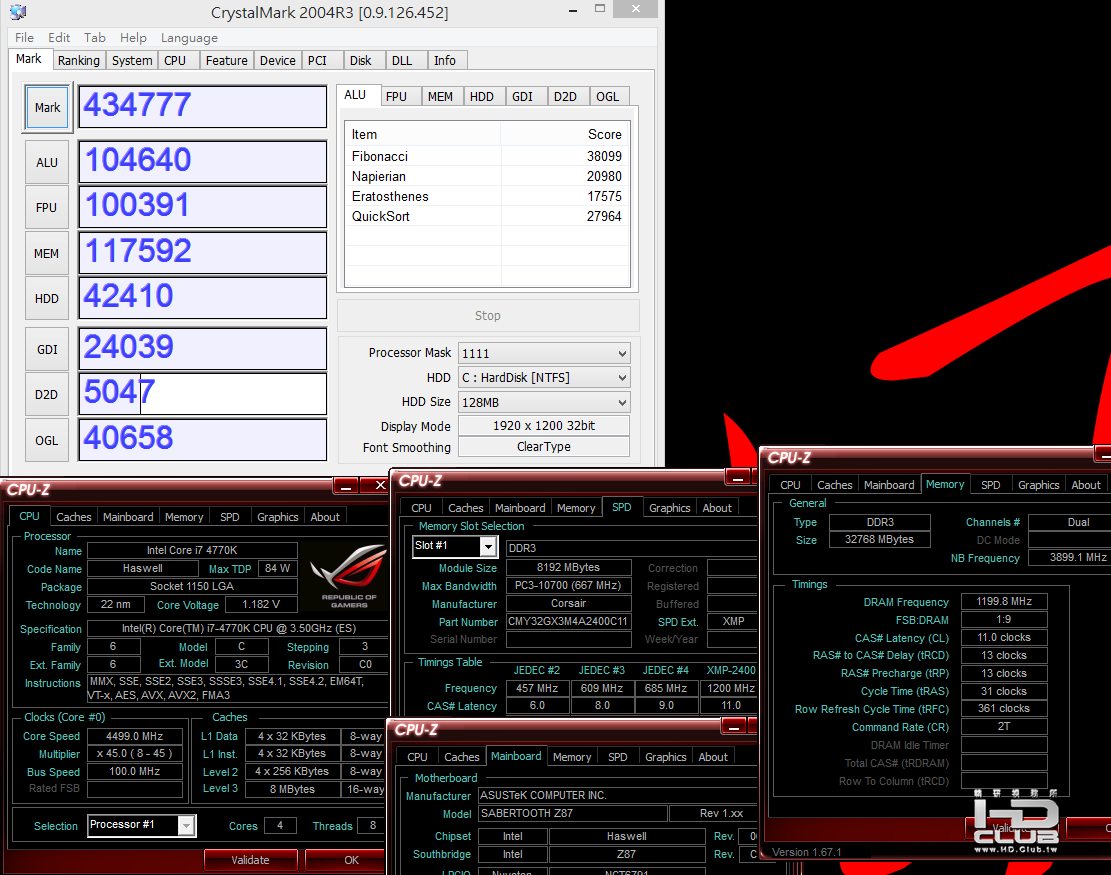Viewport: 1111px width, 875px height.
Task: Open the Edit menu in CrystalMark
Action: 59,38
